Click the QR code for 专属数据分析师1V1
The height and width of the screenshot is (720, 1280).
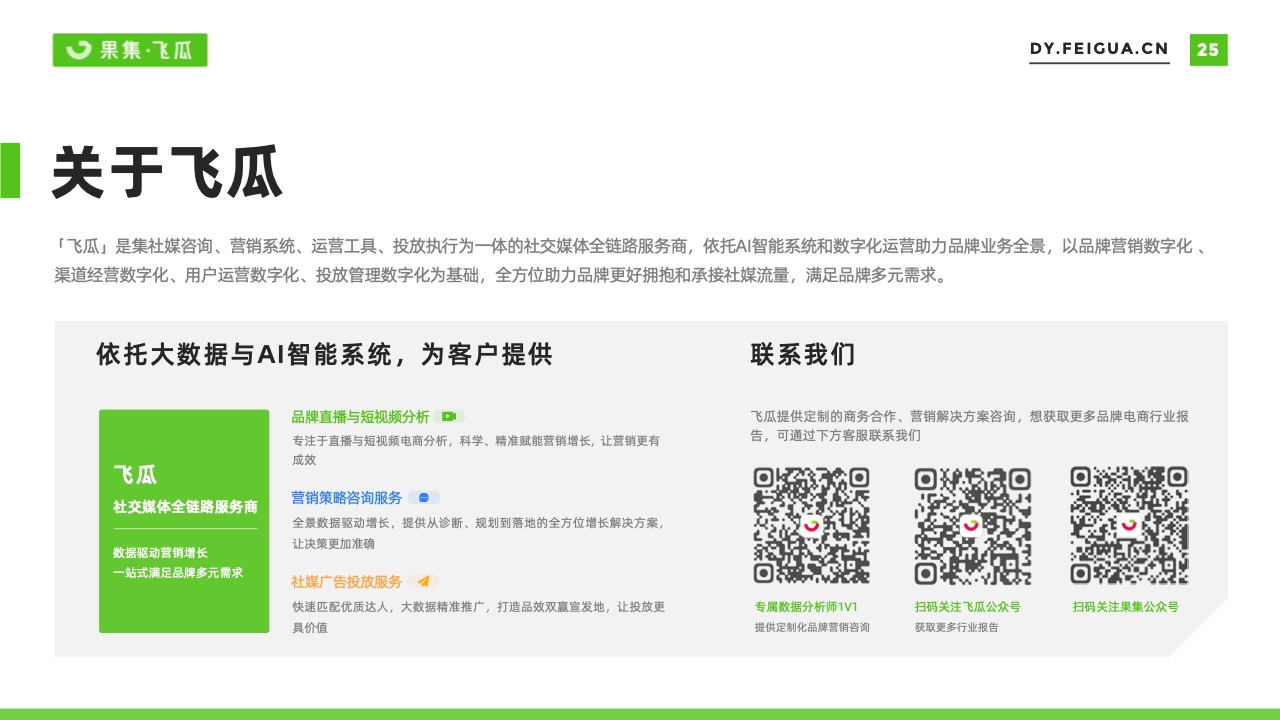pos(811,525)
